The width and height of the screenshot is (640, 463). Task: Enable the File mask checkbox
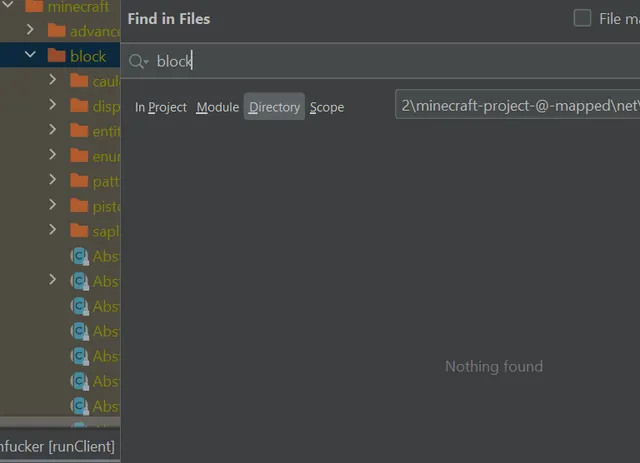(x=582, y=18)
